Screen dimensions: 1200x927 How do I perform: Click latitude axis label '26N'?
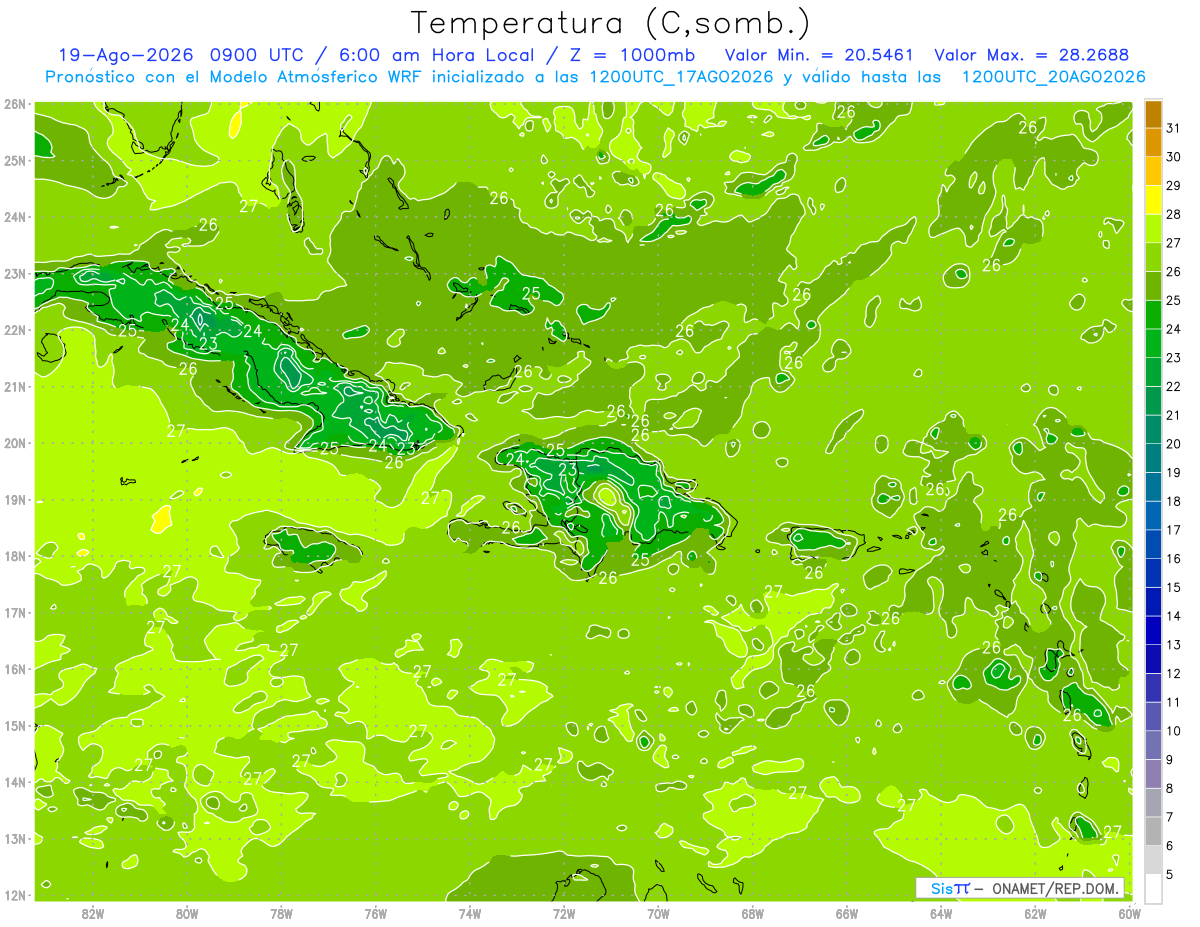point(15,104)
